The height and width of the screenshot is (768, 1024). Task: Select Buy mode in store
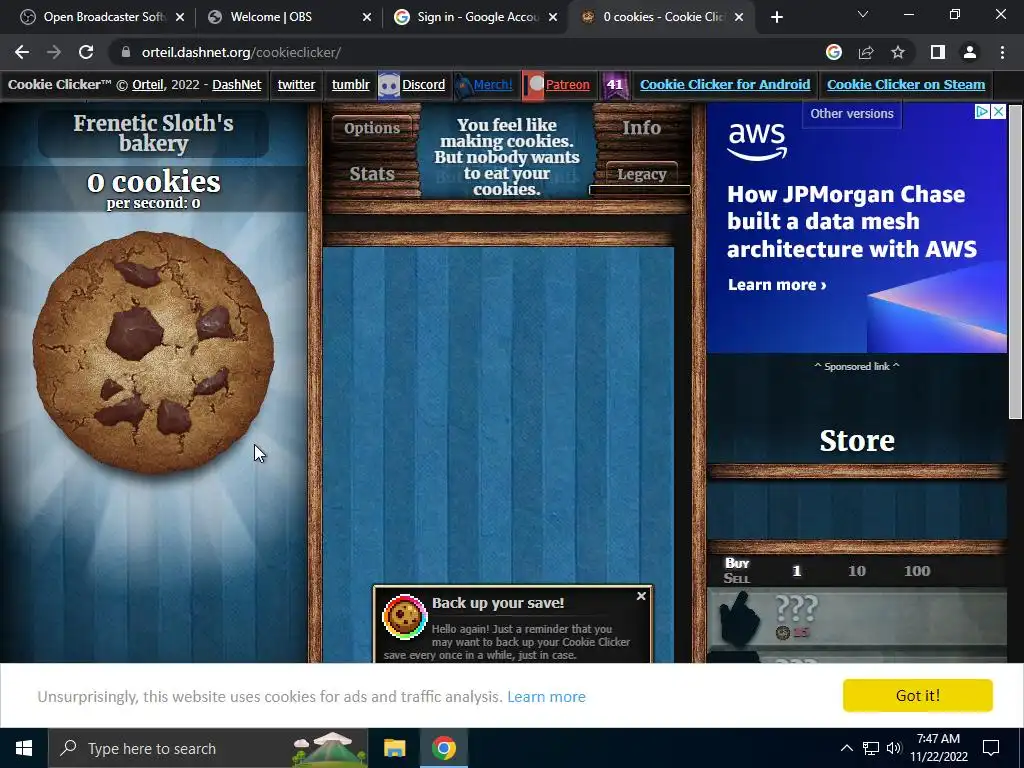coord(737,563)
